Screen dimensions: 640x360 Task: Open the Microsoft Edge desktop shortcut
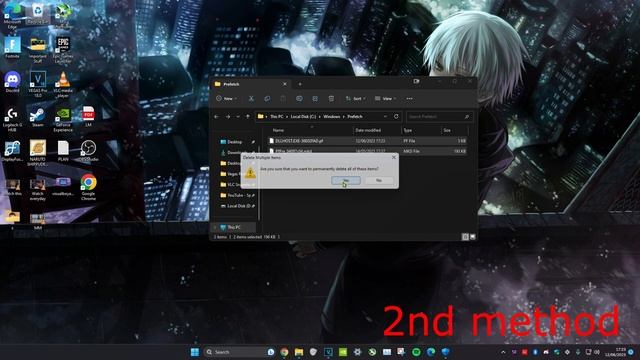(x=12, y=16)
